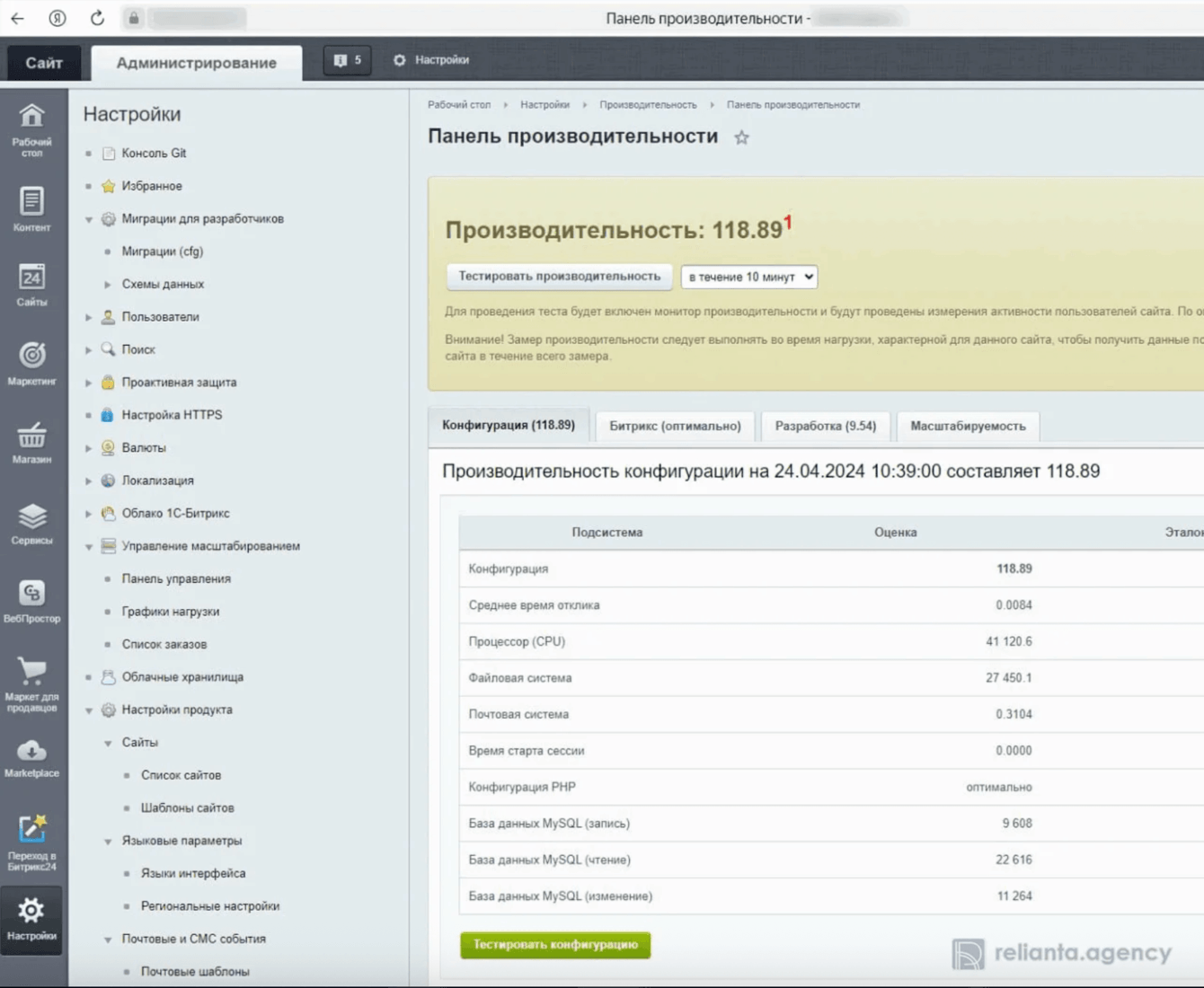Viewport: 1204px width, 988px height.
Task: Click the Локализация globe icon
Action: (108, 481)
